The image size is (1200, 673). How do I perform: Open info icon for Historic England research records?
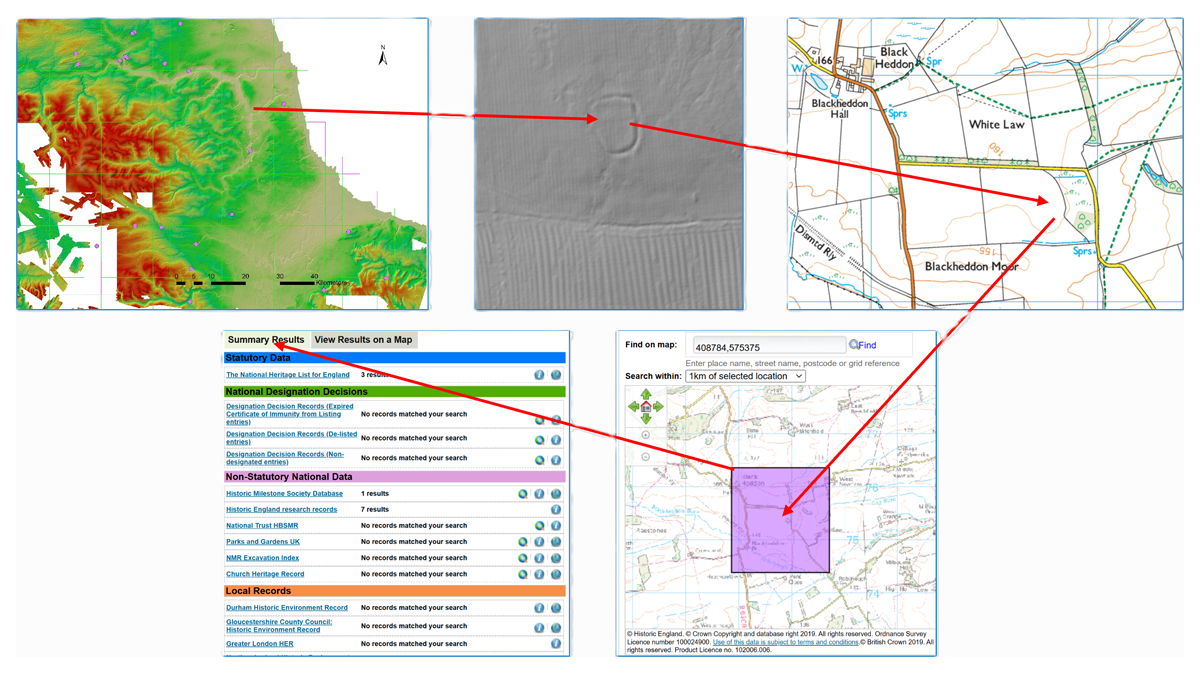[x=555, y=510]
